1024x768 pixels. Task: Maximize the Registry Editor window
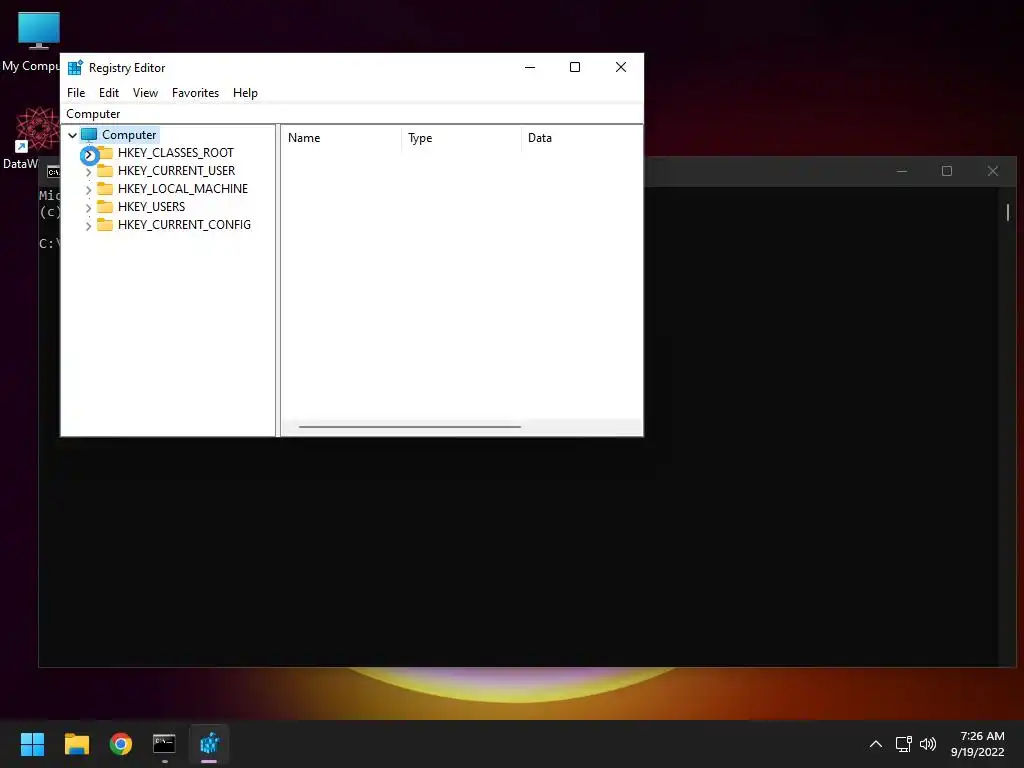[x=575, y=67]
